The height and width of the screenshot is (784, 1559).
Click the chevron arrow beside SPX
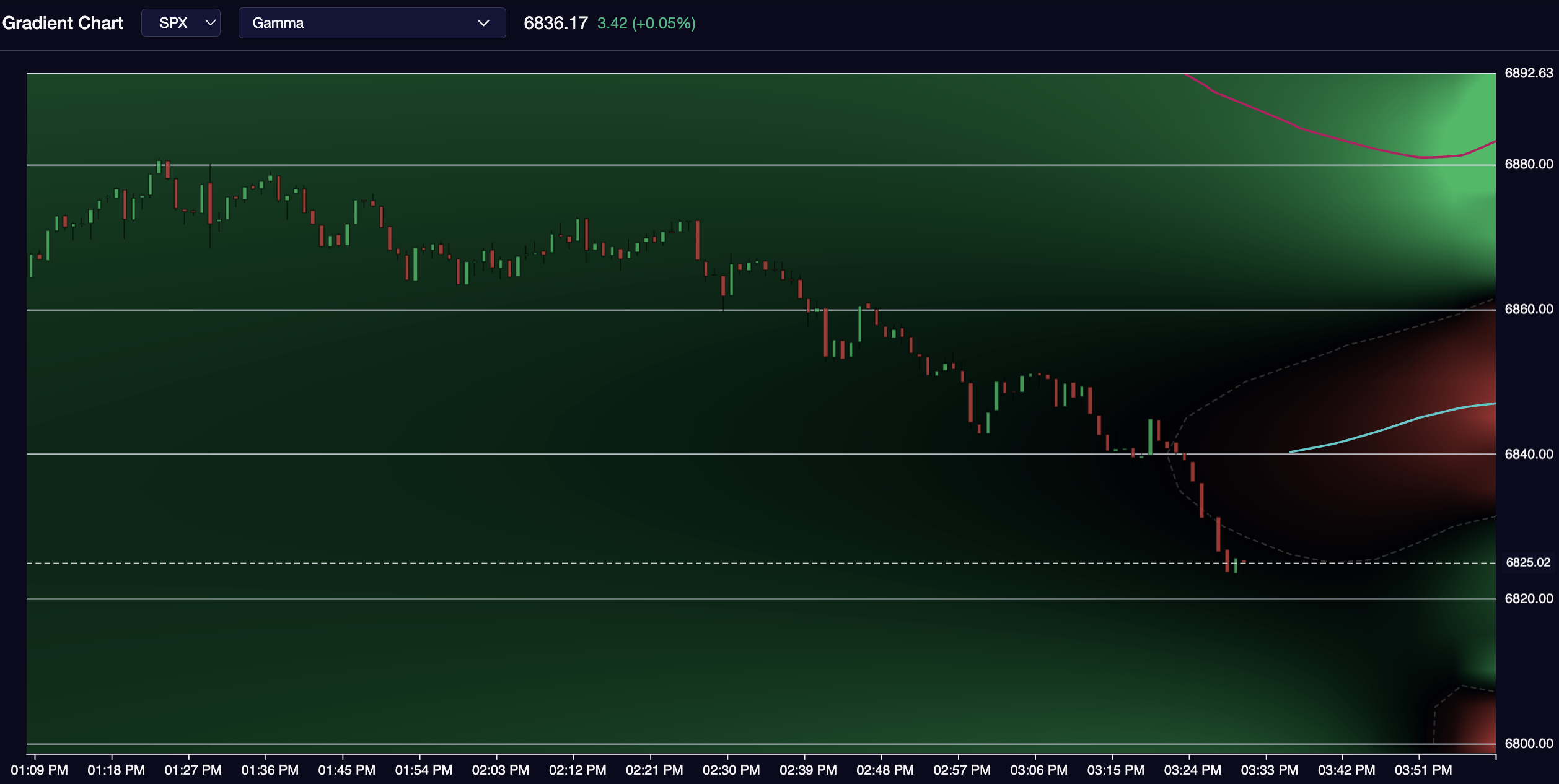click(211, 23)
